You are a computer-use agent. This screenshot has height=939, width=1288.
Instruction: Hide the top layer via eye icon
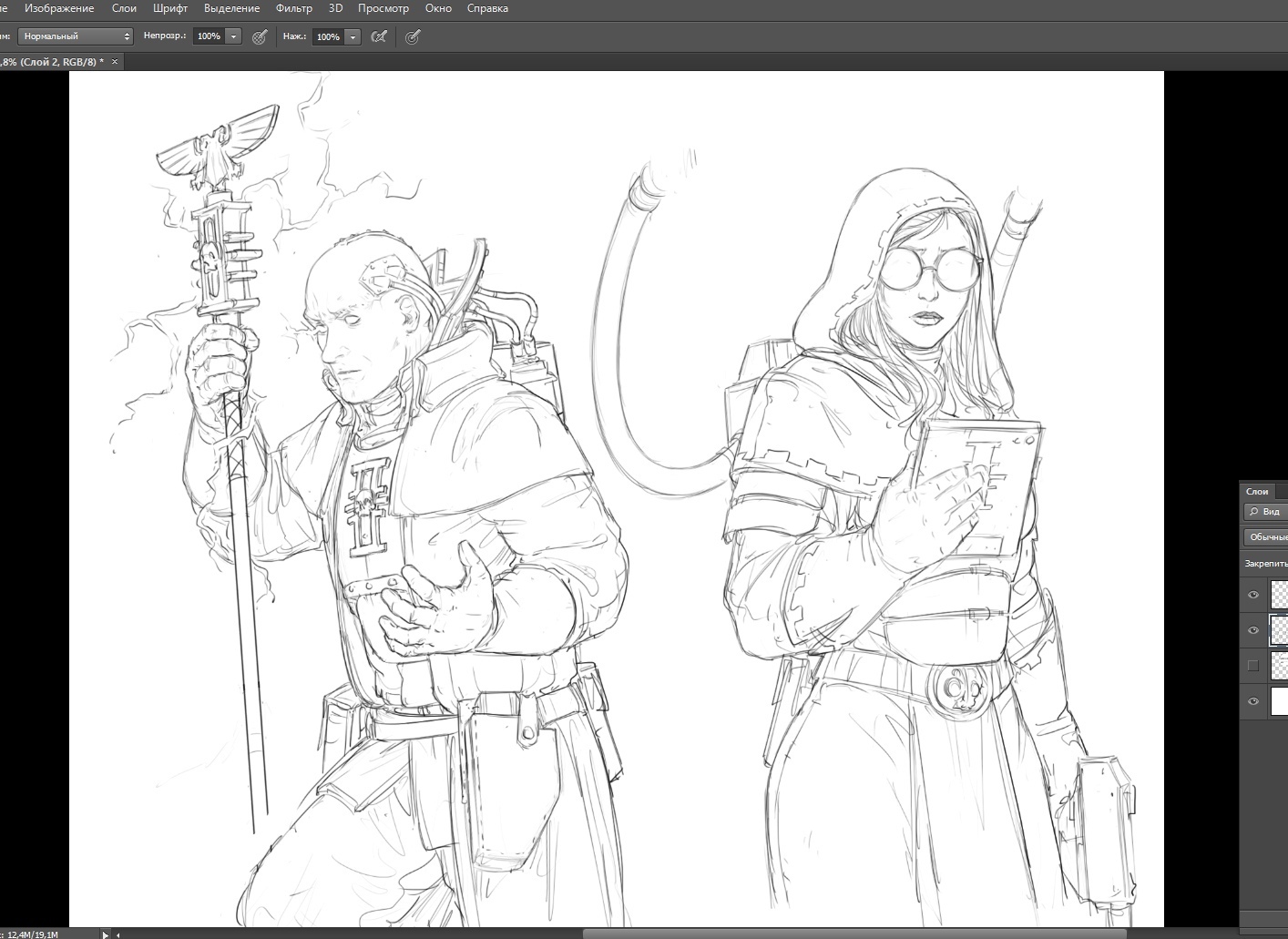point(1253,595)
